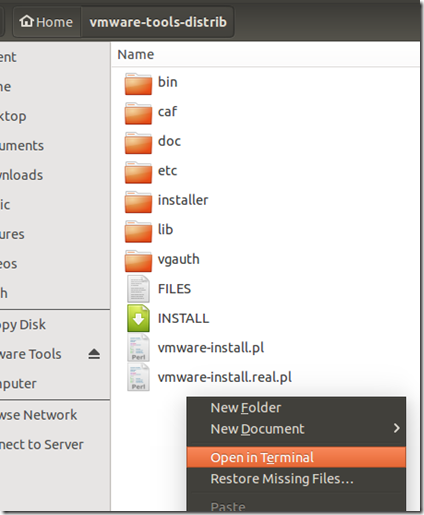The width and height of the screenshot is (424, 515).
Task: Select the FILES text document icon
Action: tap(138, 289)
